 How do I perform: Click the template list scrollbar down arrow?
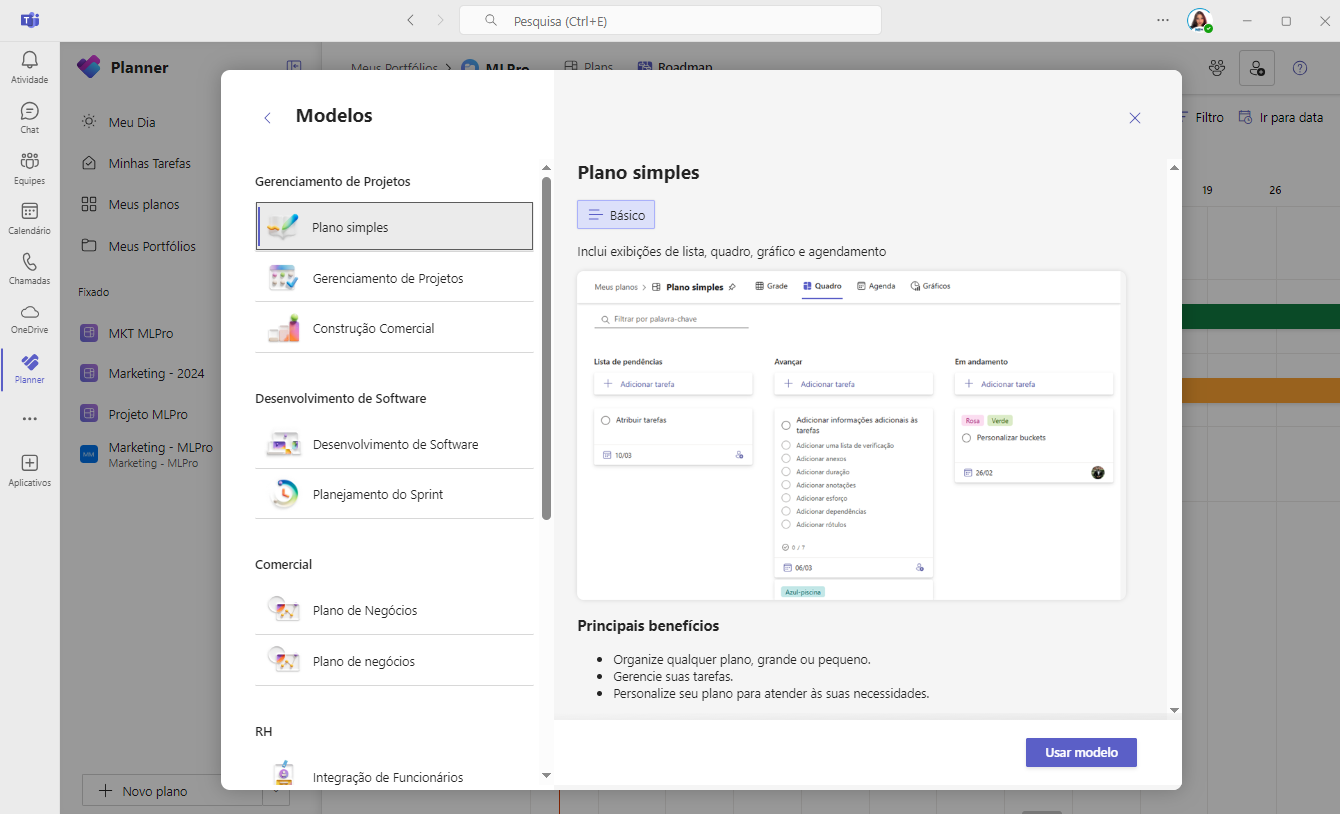point(546,775)
